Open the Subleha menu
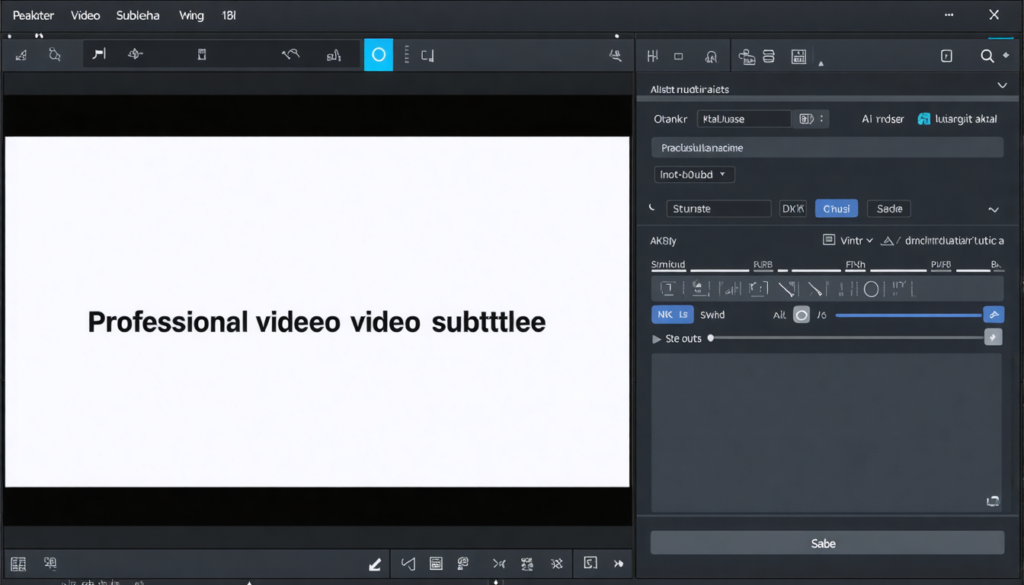Viewport: 1024px width, 585px height. pos(138,15)
